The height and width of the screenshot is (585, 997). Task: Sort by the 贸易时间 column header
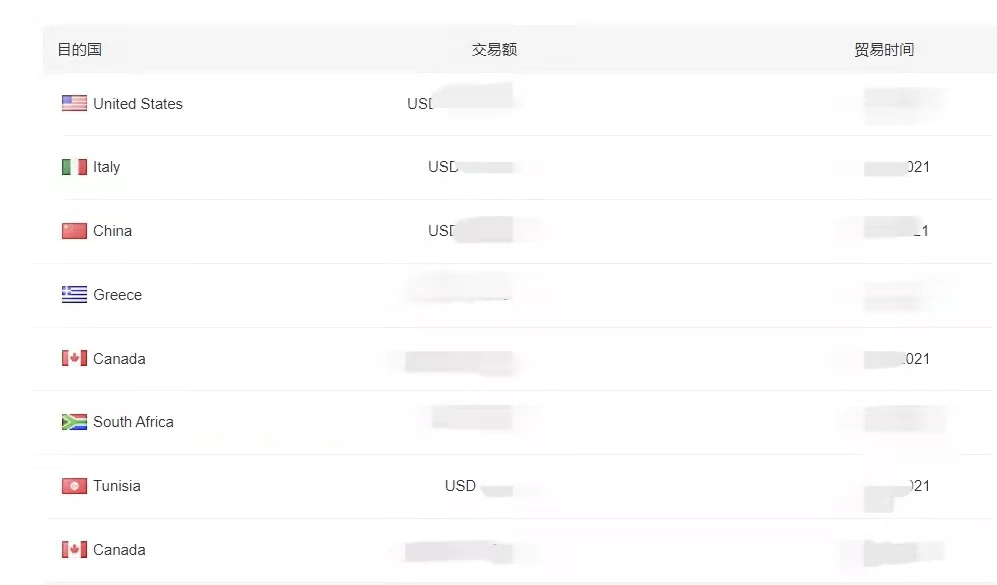884,49
